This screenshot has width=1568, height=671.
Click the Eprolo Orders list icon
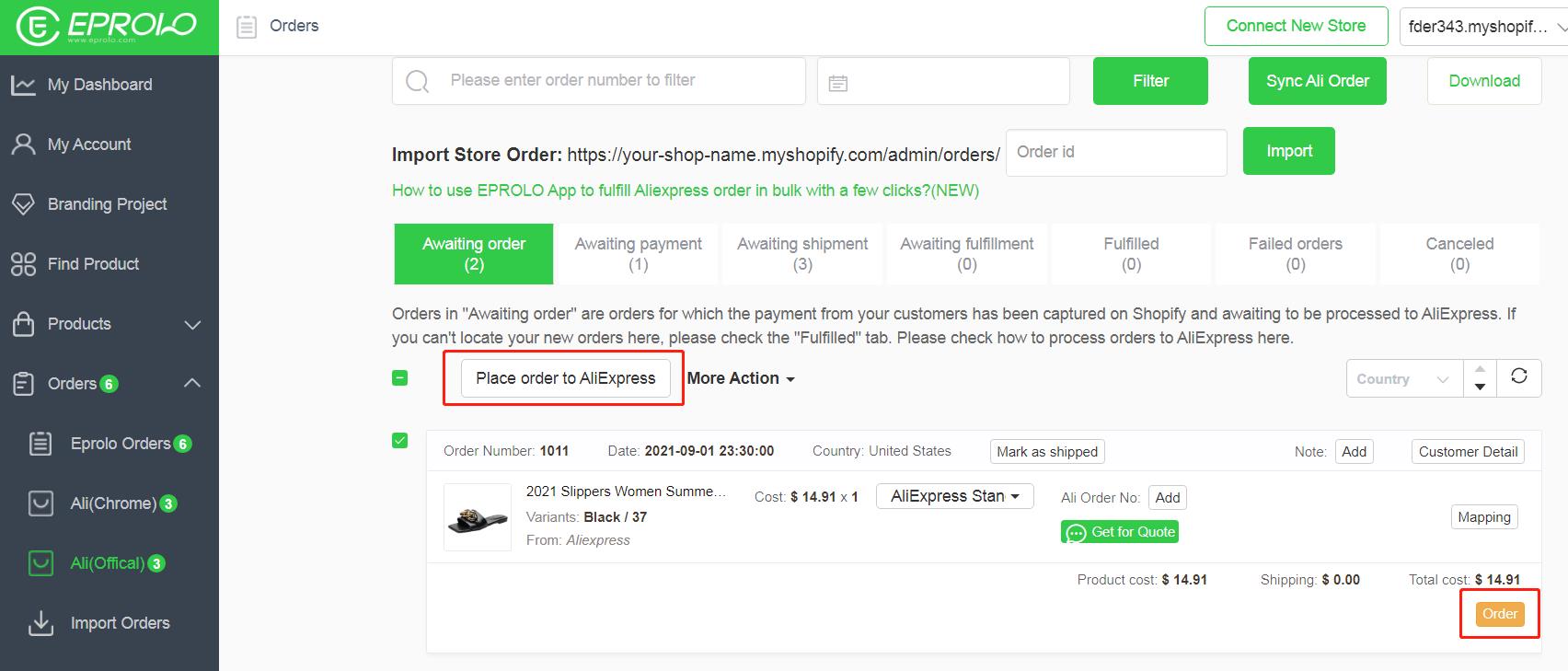pyautogui.click(x=40, y=444)
